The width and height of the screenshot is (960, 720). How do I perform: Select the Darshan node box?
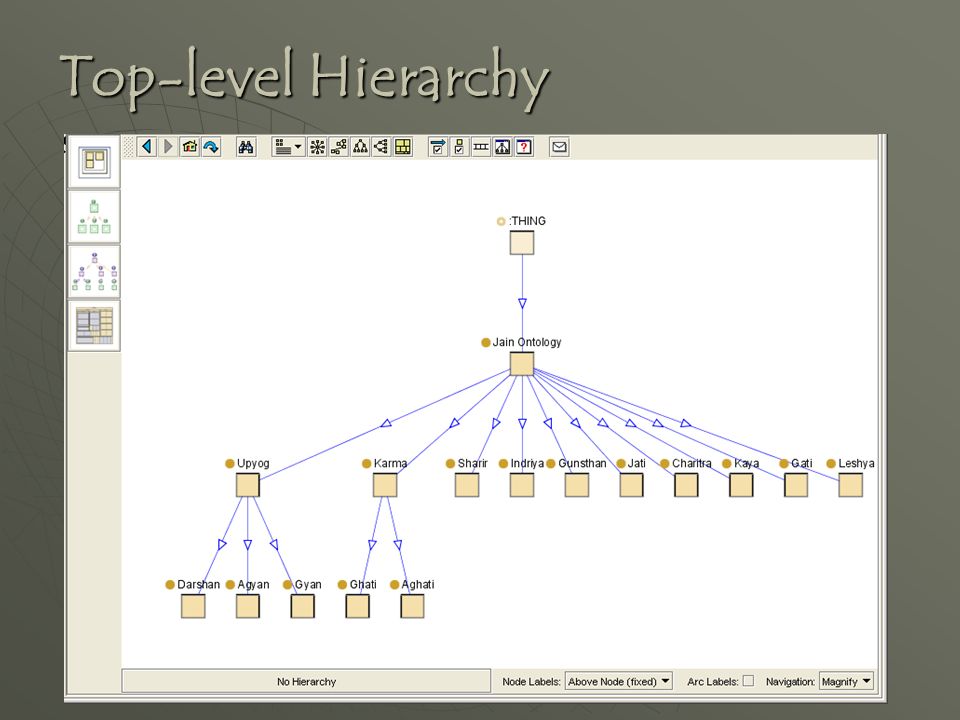(193, 606)
